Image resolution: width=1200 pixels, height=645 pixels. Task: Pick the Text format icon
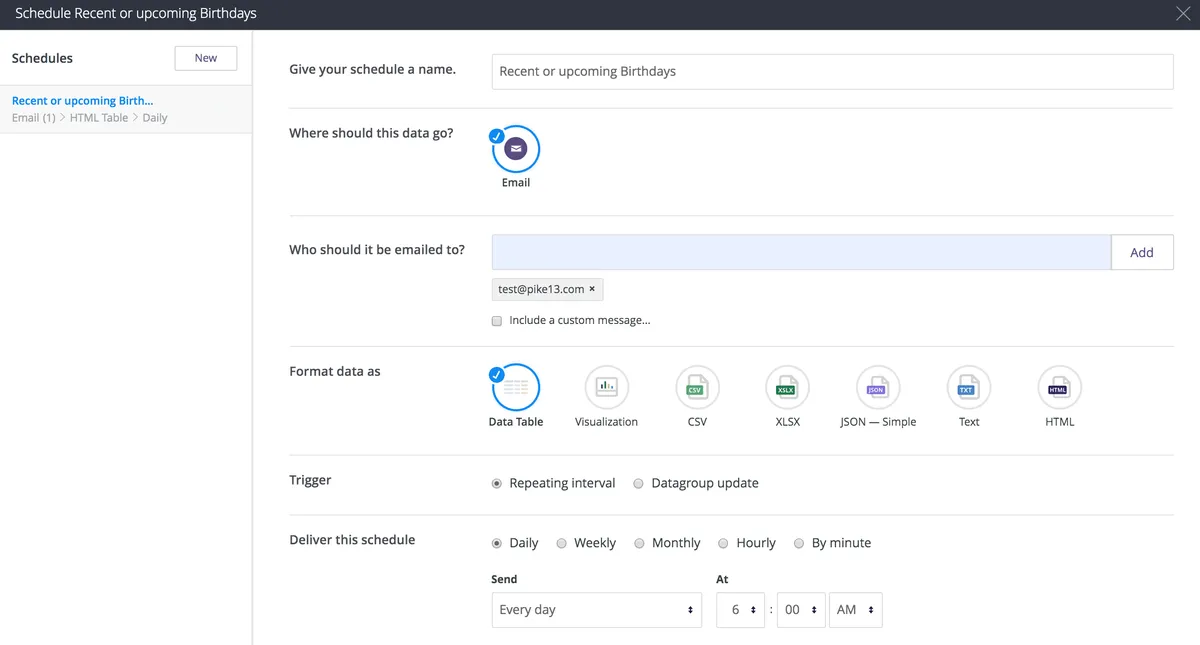968,388
